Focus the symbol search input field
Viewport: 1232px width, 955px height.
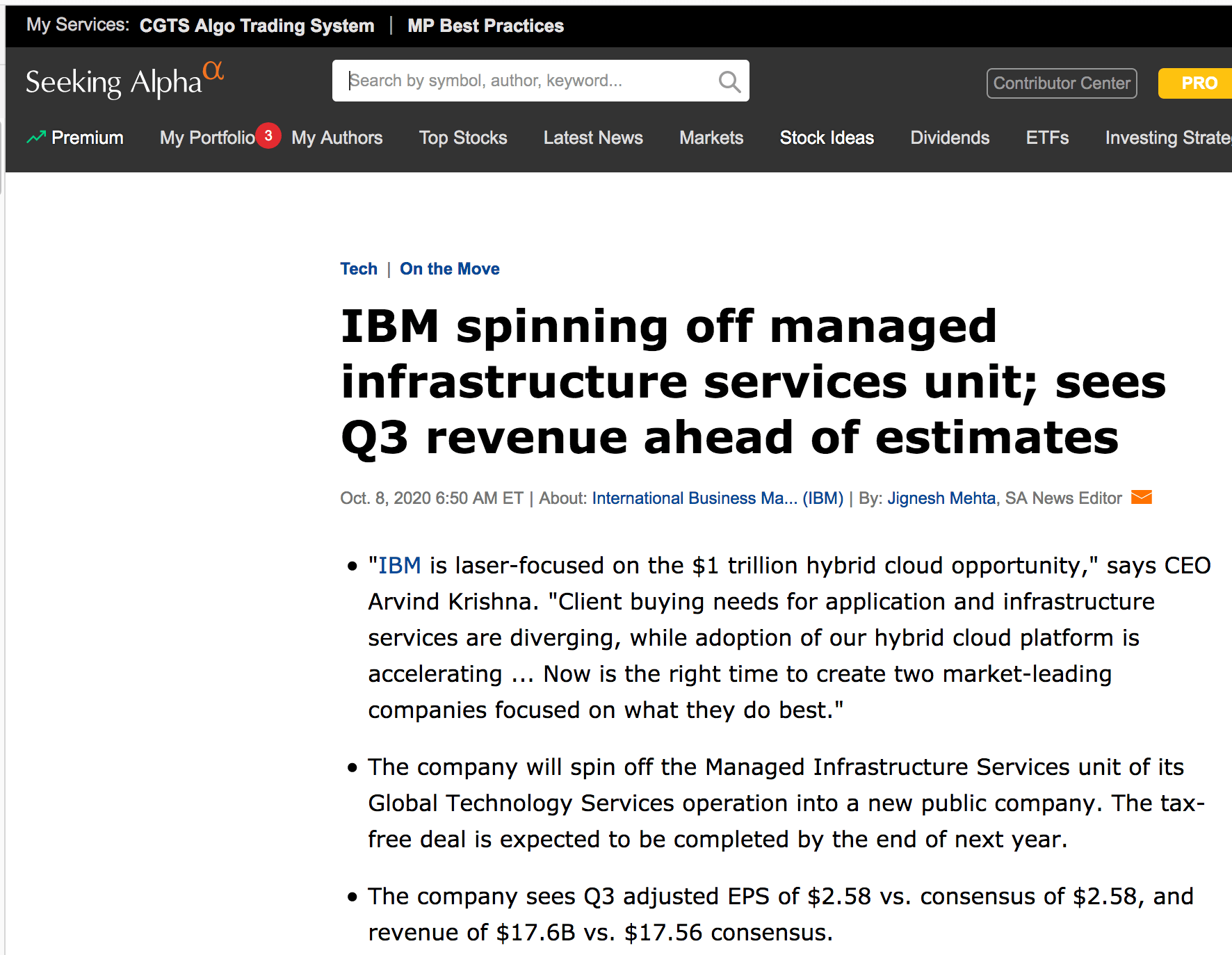528,81
